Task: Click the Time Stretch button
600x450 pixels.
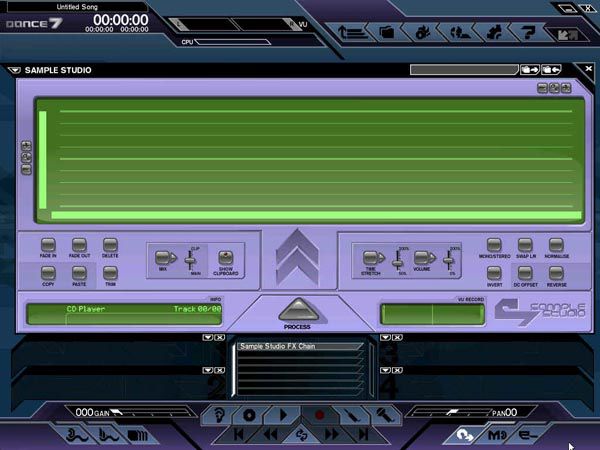Action: pyautogui.click(x=372, y=258)
